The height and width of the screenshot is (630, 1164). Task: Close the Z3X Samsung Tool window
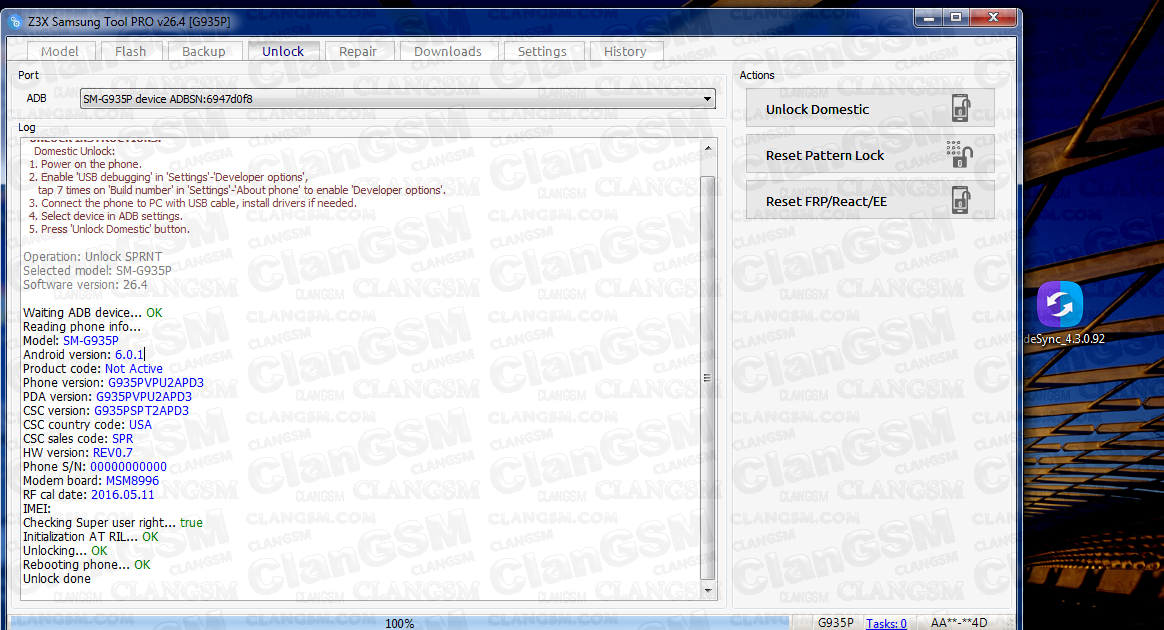click(993, 17)
